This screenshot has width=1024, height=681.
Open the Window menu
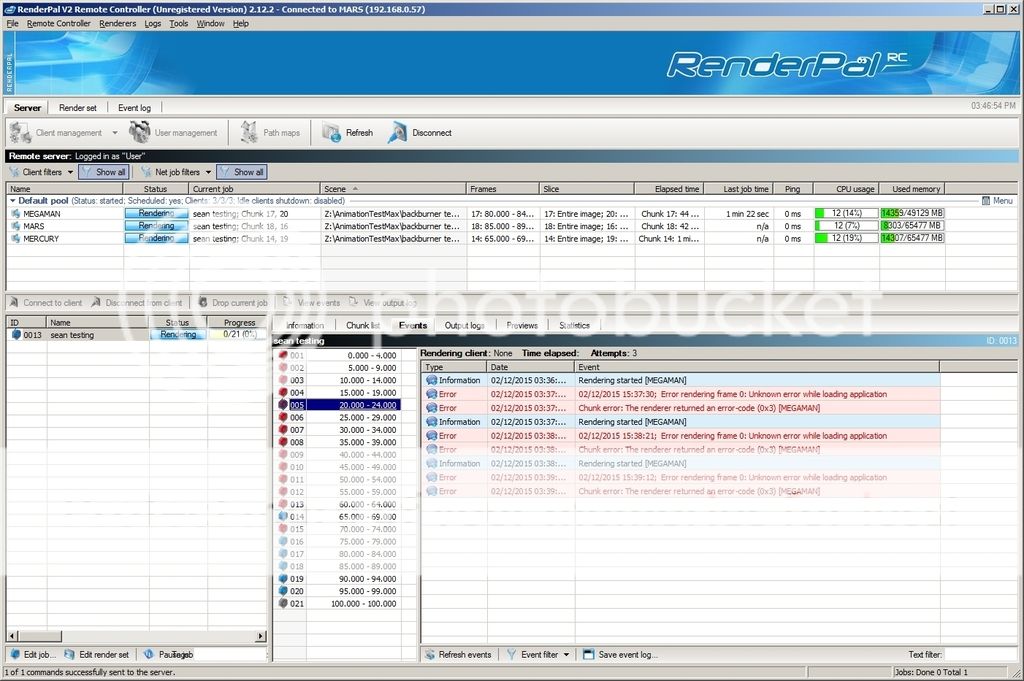coord(210,24)
